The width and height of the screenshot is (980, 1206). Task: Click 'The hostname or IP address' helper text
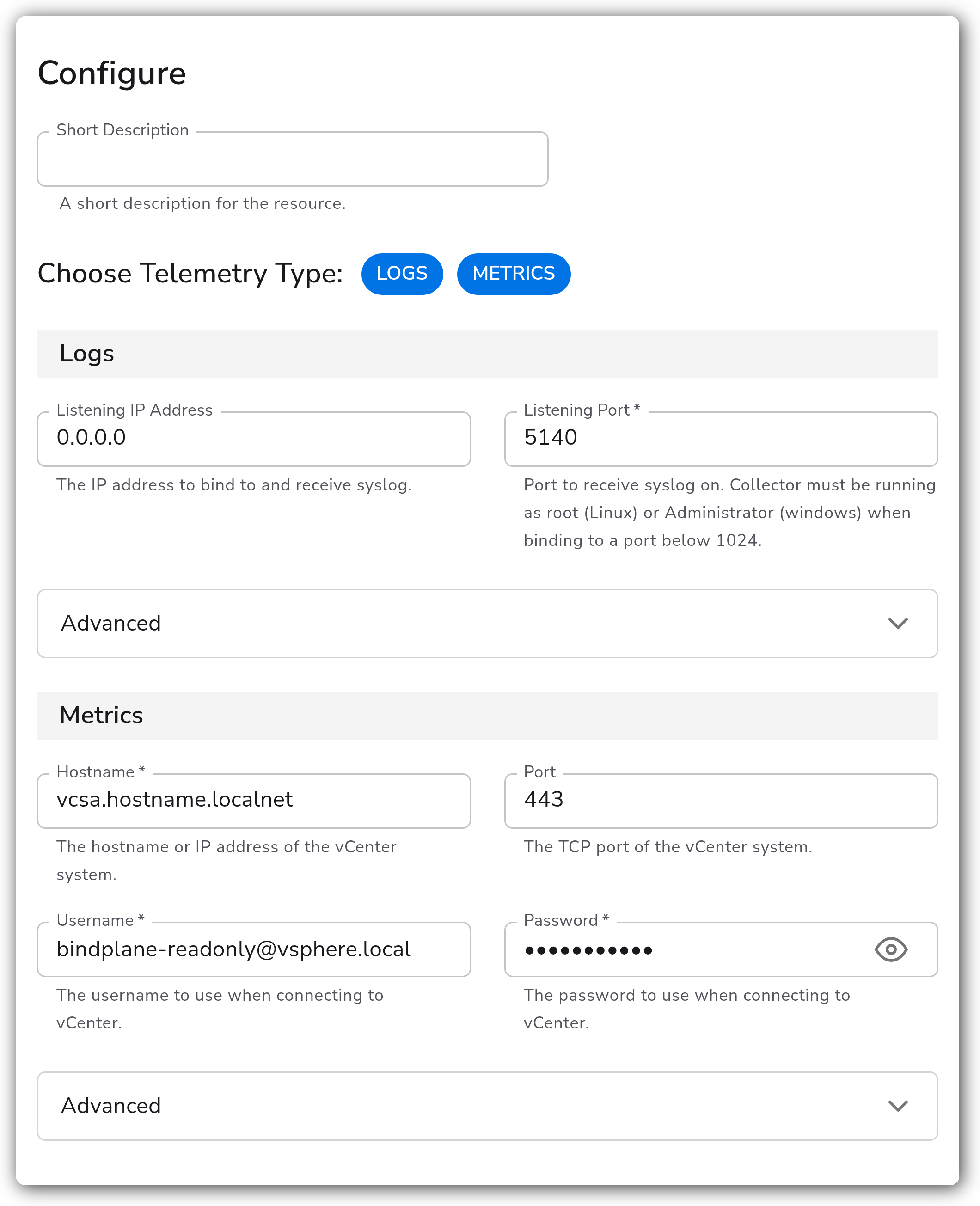[x=227, y=861]
